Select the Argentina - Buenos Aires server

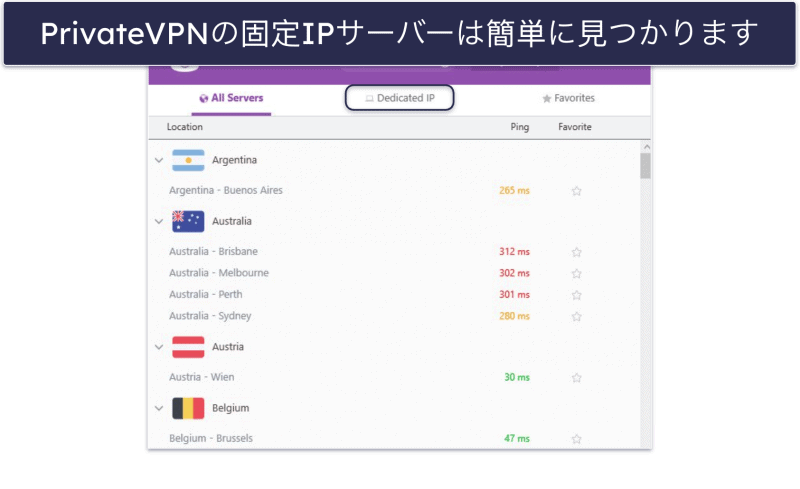pos(226,190)
